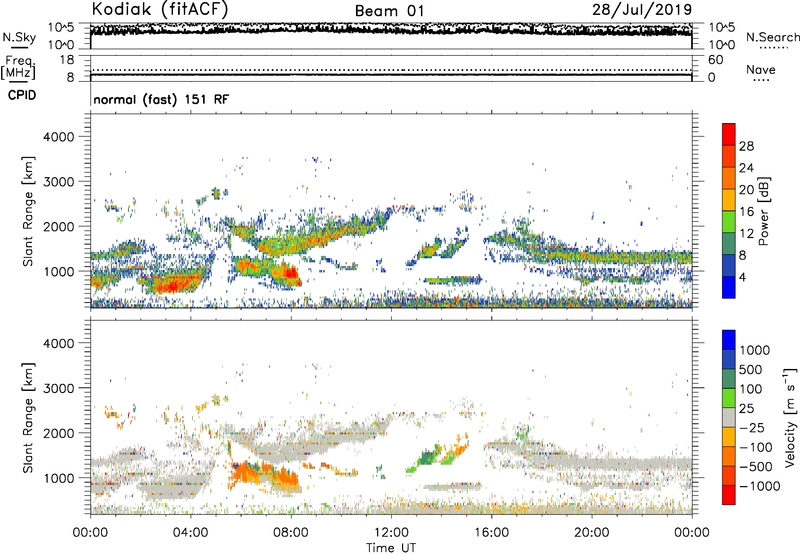Click '24' on the power colorbar
The image size is (800, 554).
pos(746,168)
